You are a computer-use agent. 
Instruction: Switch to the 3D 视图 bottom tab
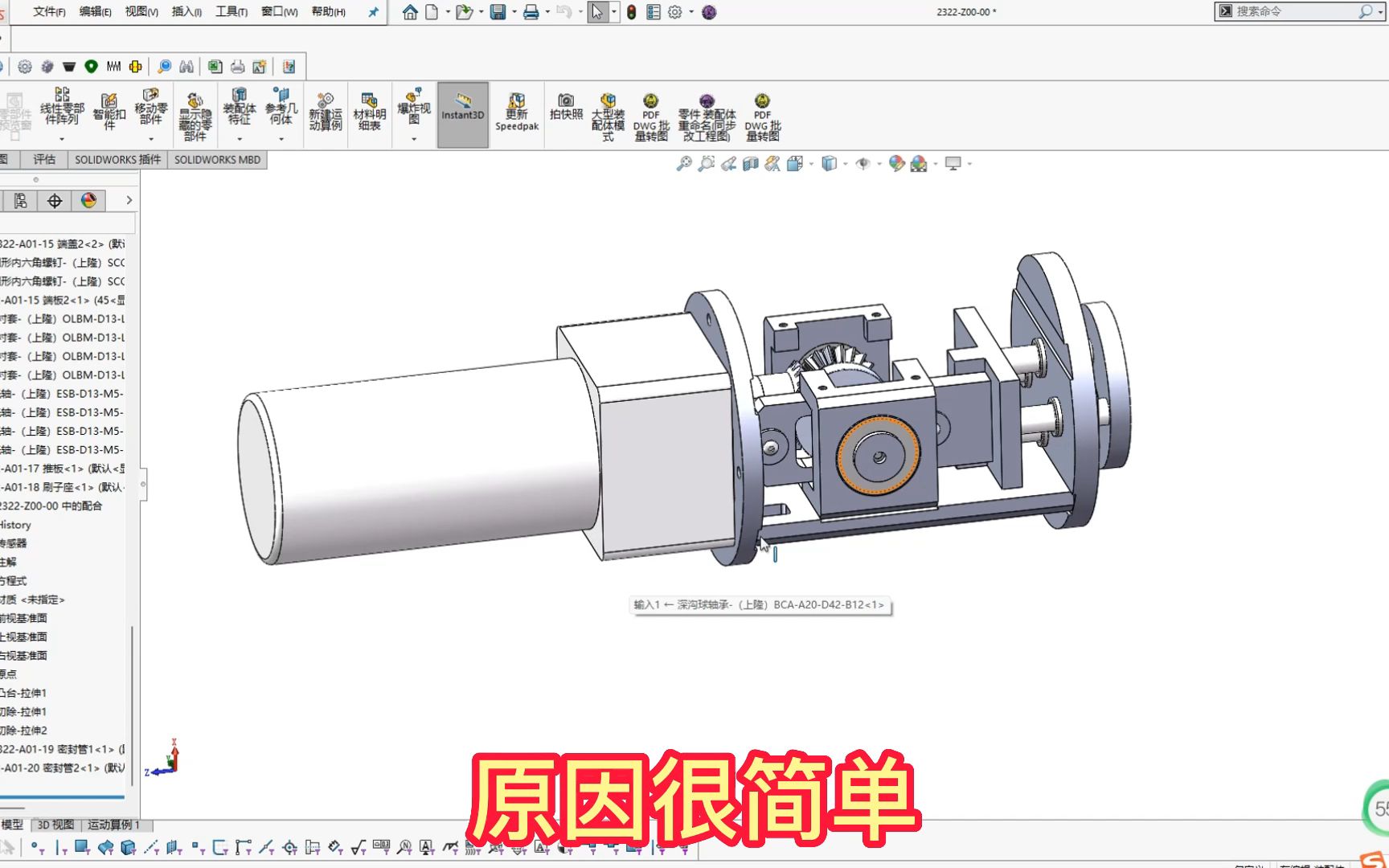[x=55, y=825]
